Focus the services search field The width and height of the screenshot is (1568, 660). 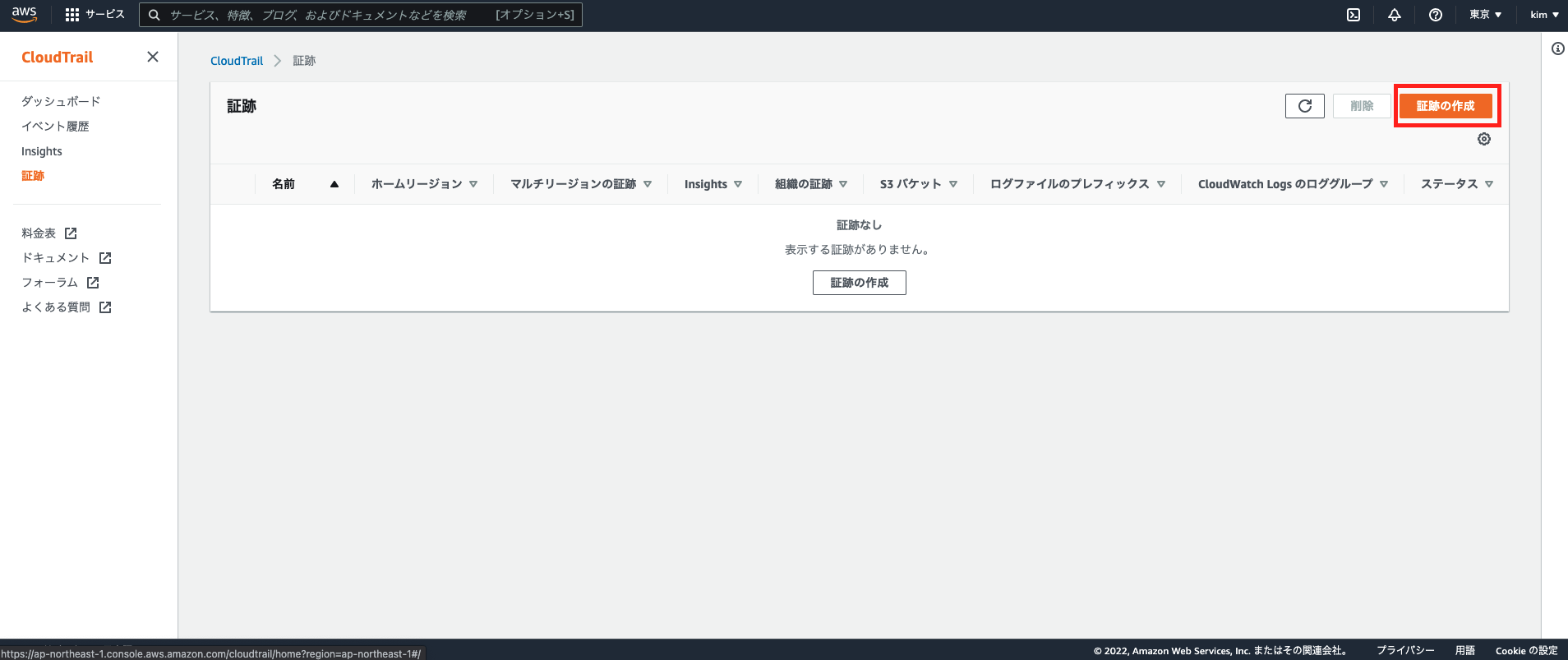[x=362, y=15]
